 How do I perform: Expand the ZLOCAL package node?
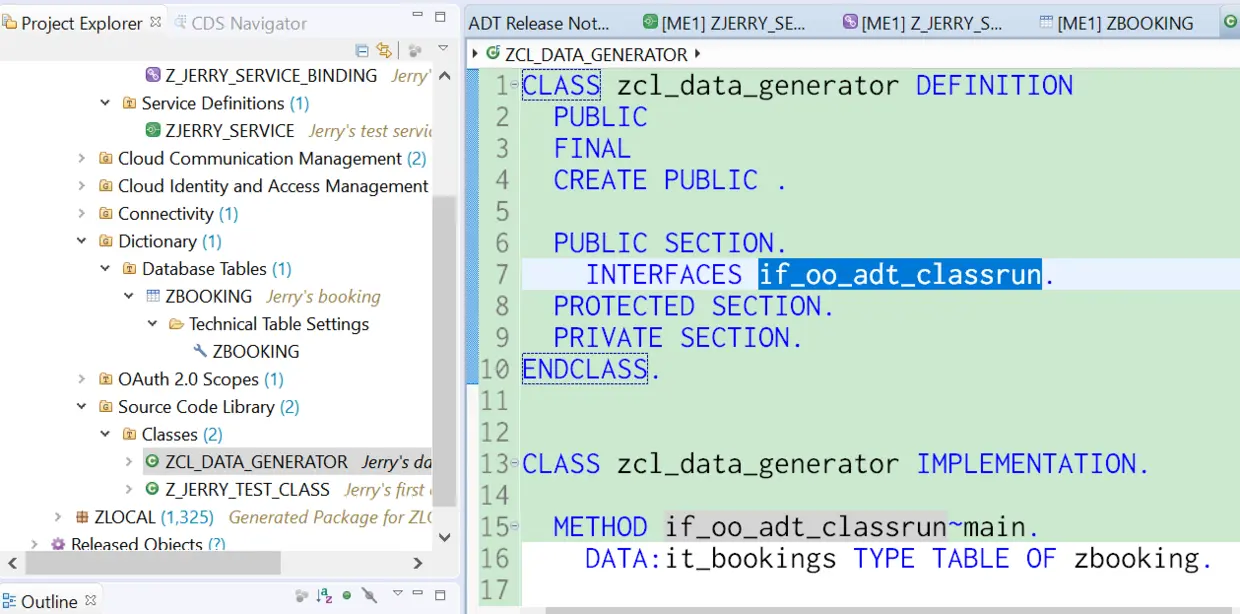pyautogui.click(x=58, y=517)
